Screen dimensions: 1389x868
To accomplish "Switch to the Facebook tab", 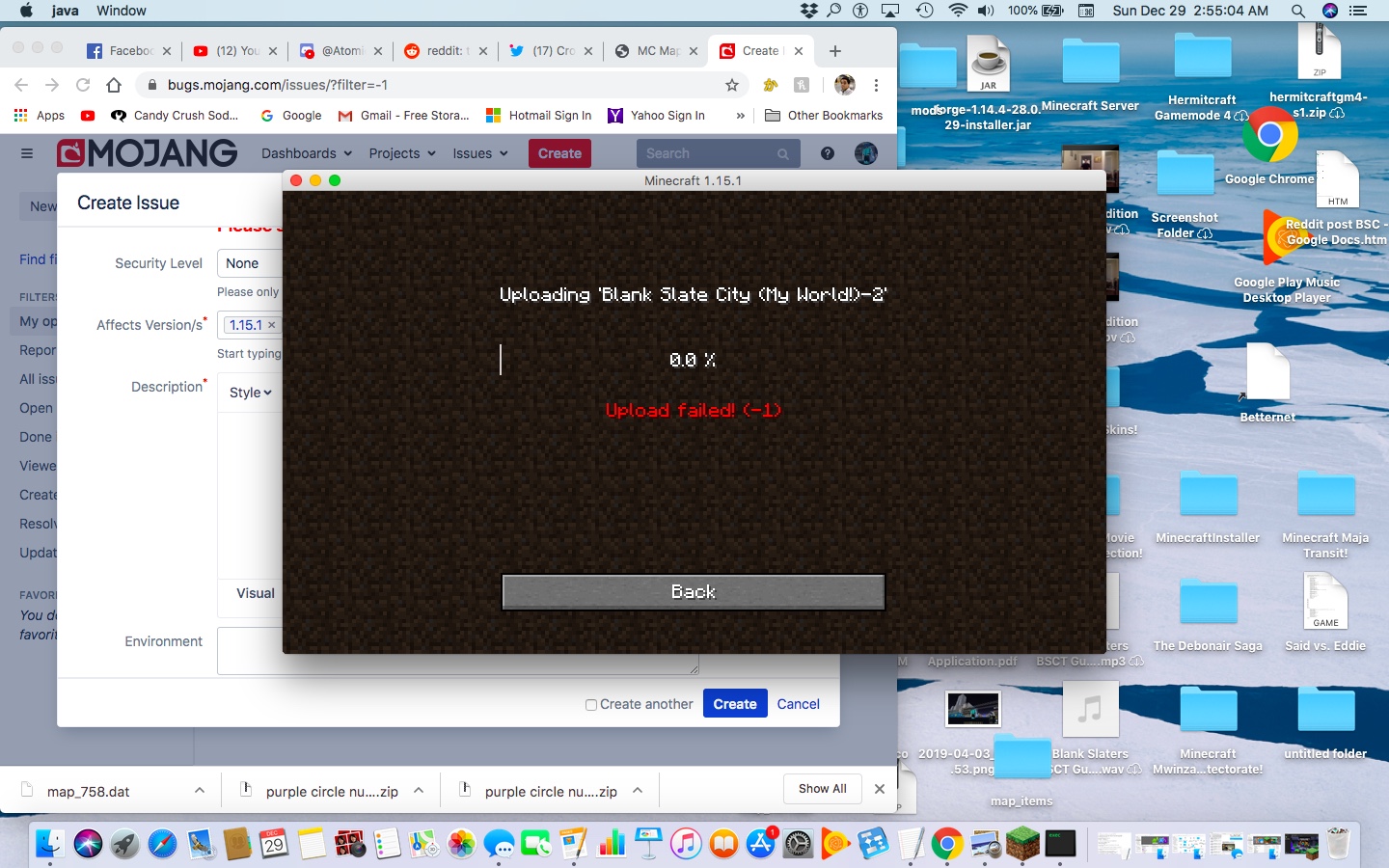I will coord(128,51).
